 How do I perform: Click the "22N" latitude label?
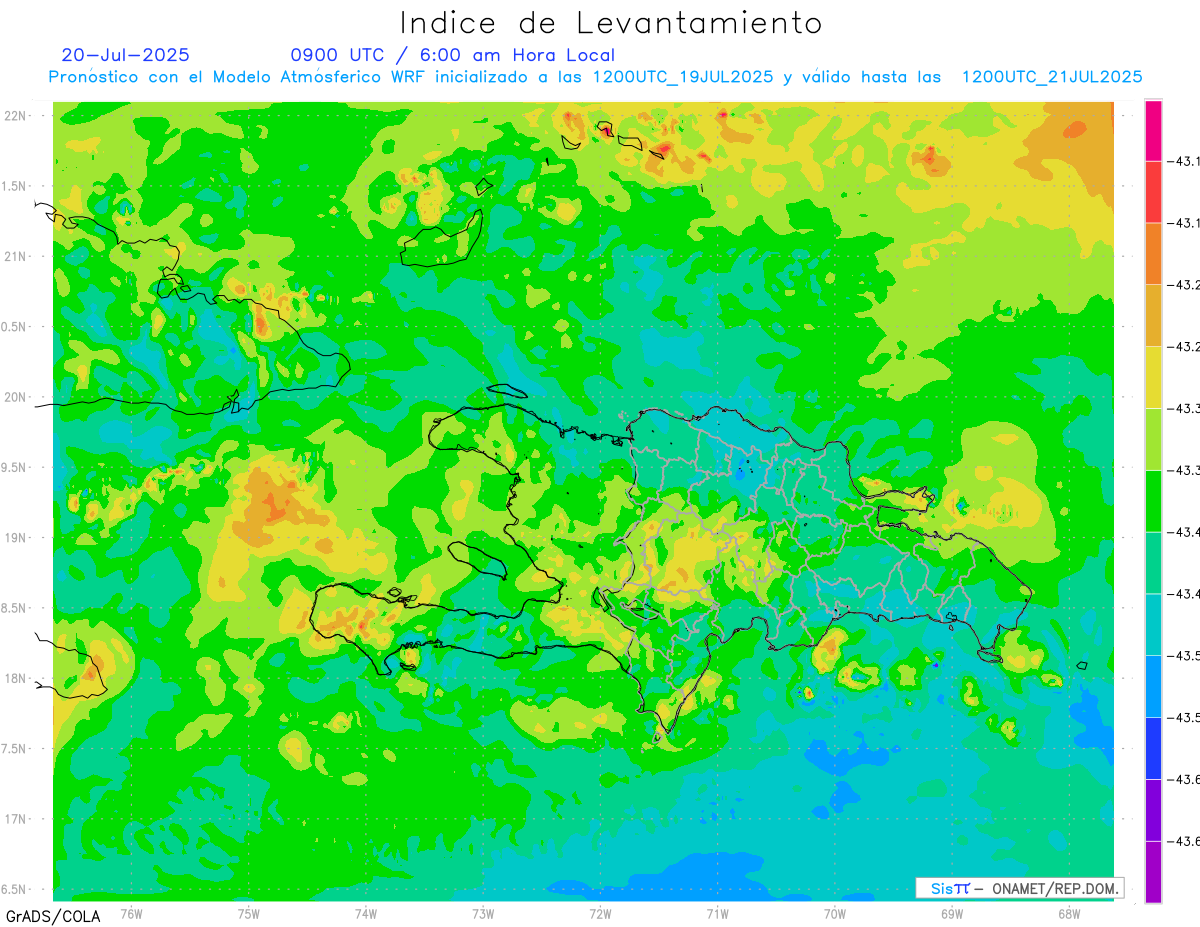click(15, 116)
